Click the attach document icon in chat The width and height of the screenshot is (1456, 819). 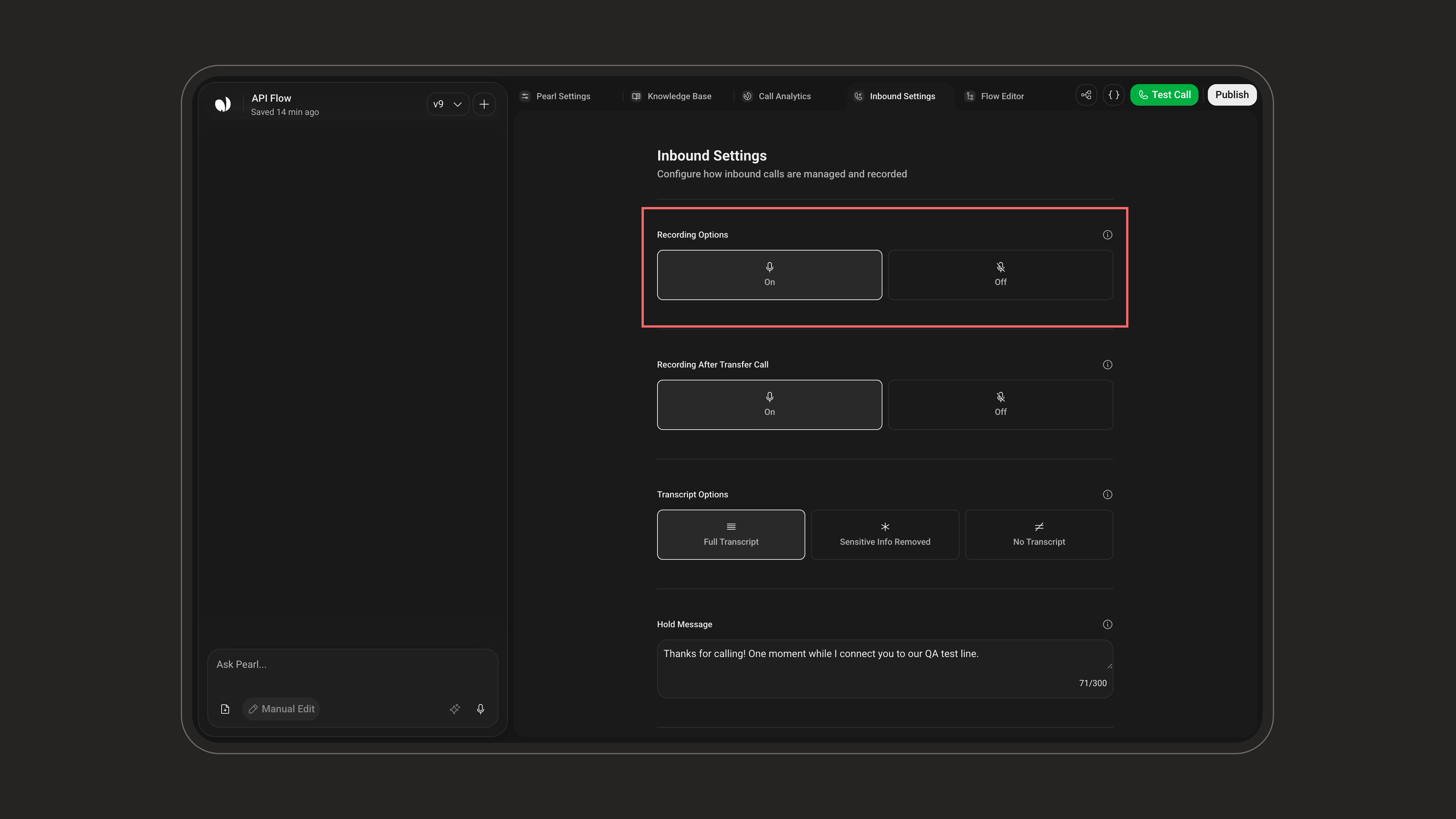pyautogui.click(x=225, y=709)
